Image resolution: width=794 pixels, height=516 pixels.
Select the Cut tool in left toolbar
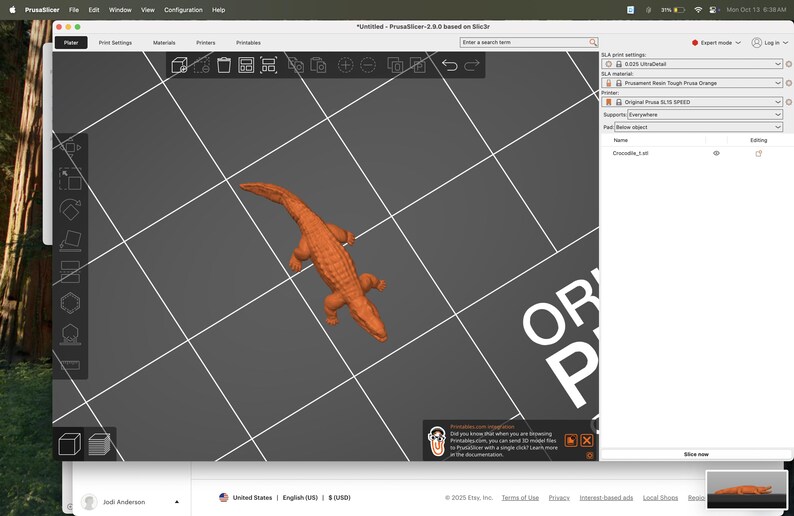(x=70, y=272)
